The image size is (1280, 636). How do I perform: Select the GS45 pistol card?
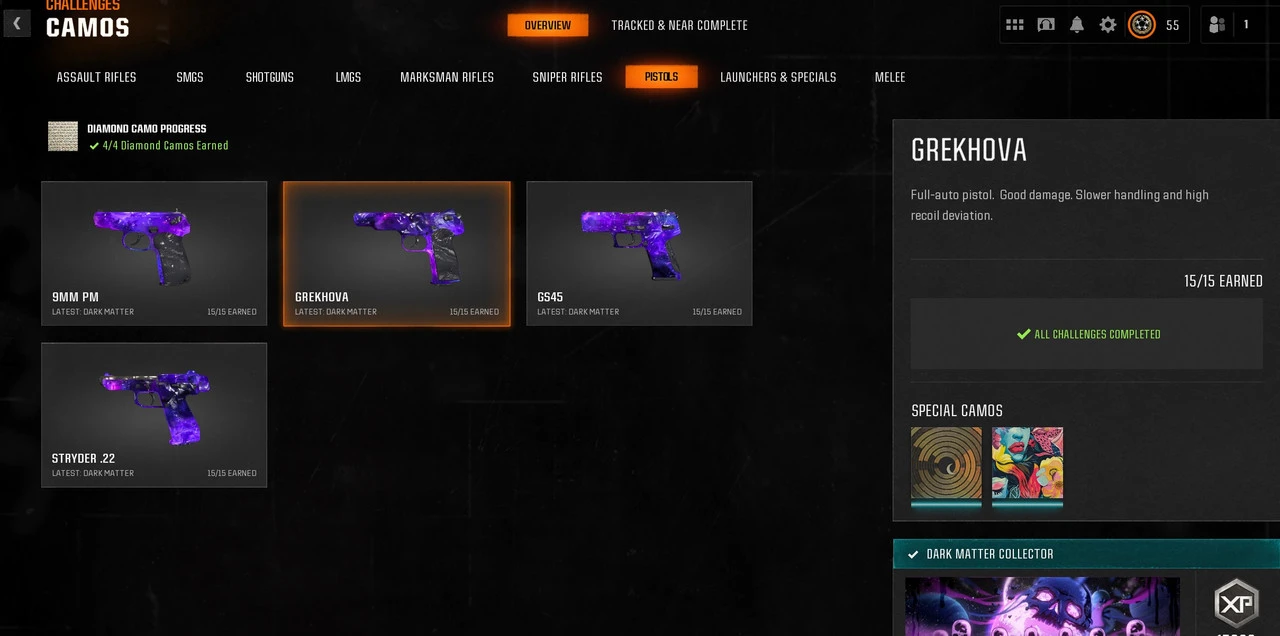pyautogui.click(x=639, y=253)
